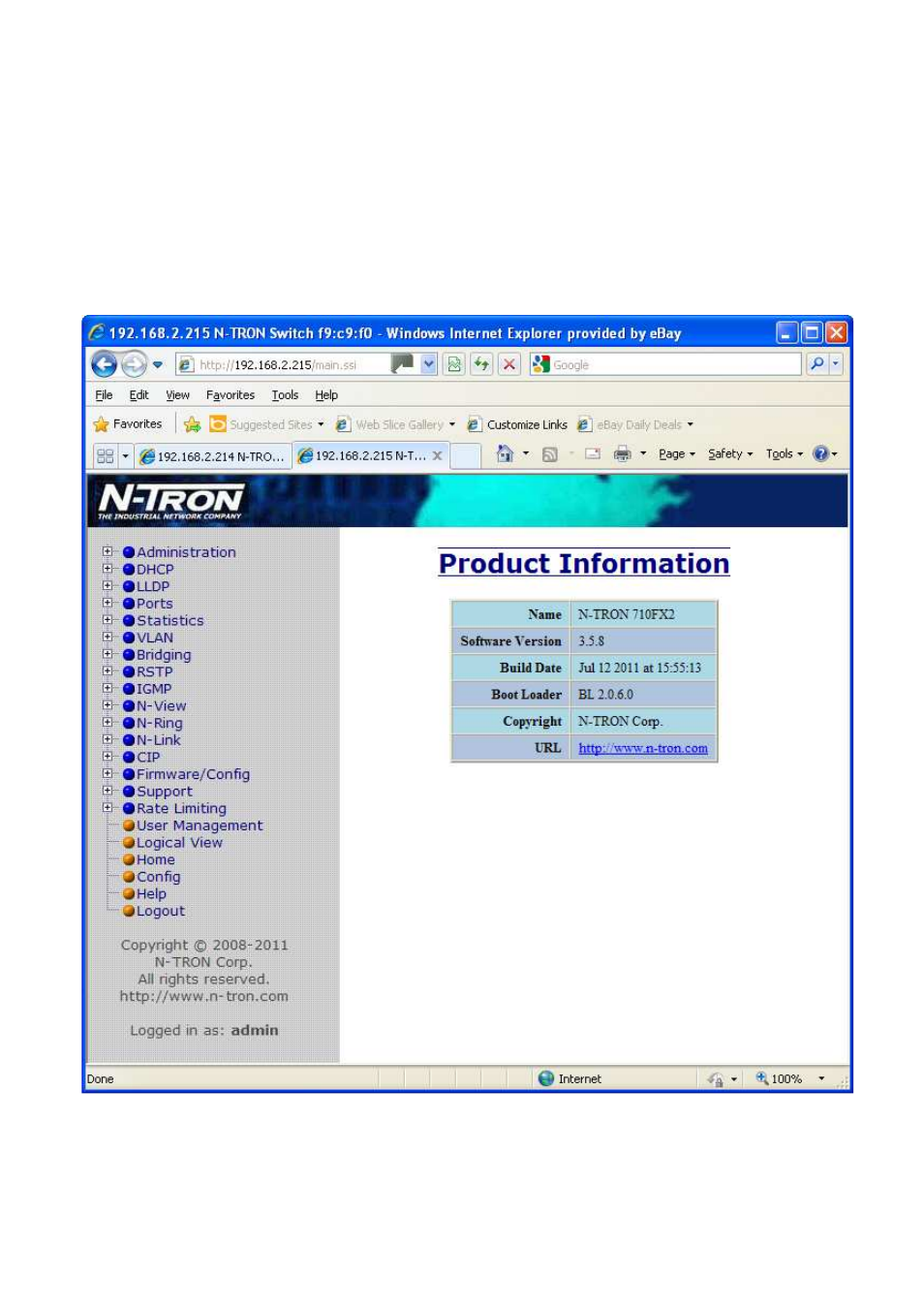Image resolution: width=924 pixels, height=1308 pixels.
Task: Open the http://www.n-tron.com URL link
Action: [643, 748]
